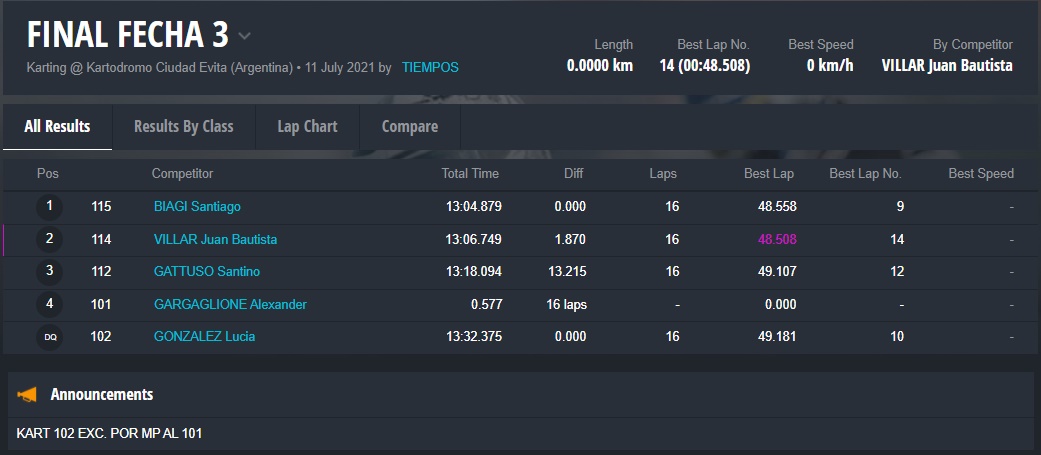Expand the FINAL FECHA 3 dropdown arrow

coord(245,38)
